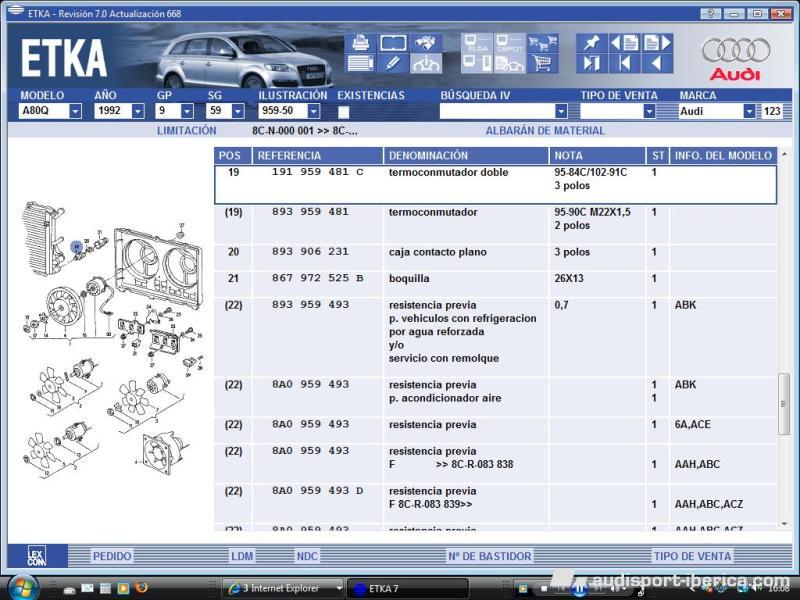Image resolution: width=800 pixels, height=600 pixels.
Task: Select row 191 959 481 C termoconmutador doble
Action: pos(495,184)
